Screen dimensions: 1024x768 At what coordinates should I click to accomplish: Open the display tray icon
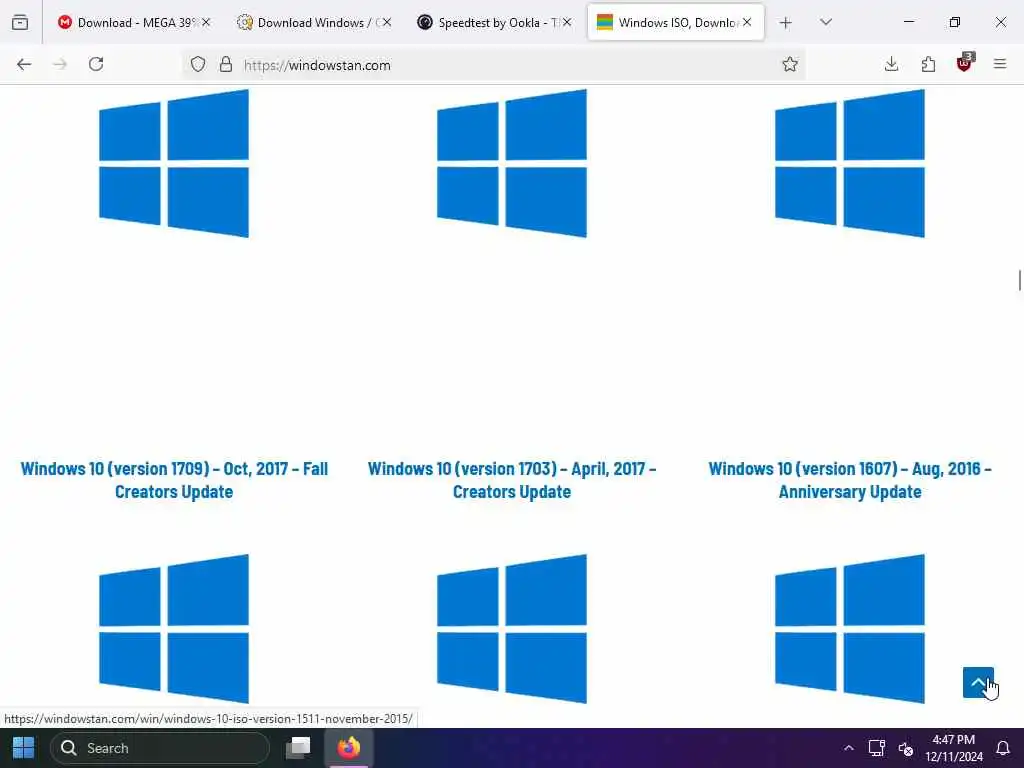click(x=876, y=748)
